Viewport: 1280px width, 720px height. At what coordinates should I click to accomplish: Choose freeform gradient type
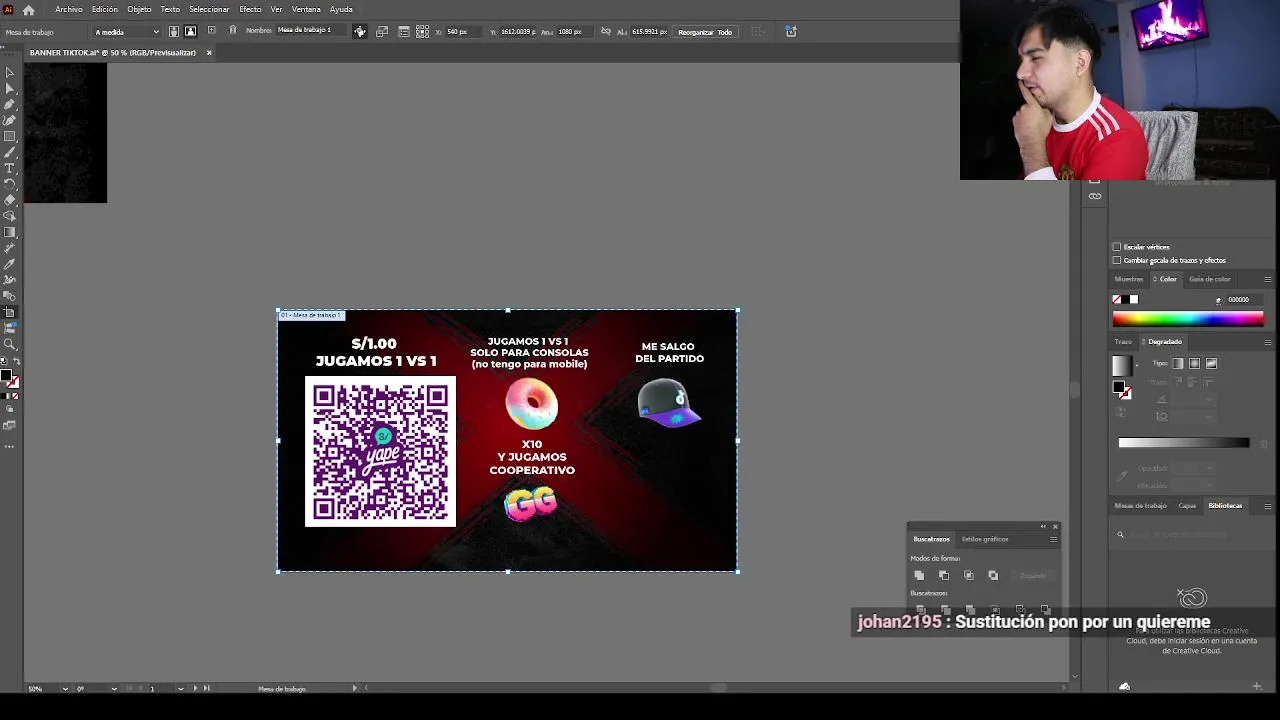click(1211, 364)
